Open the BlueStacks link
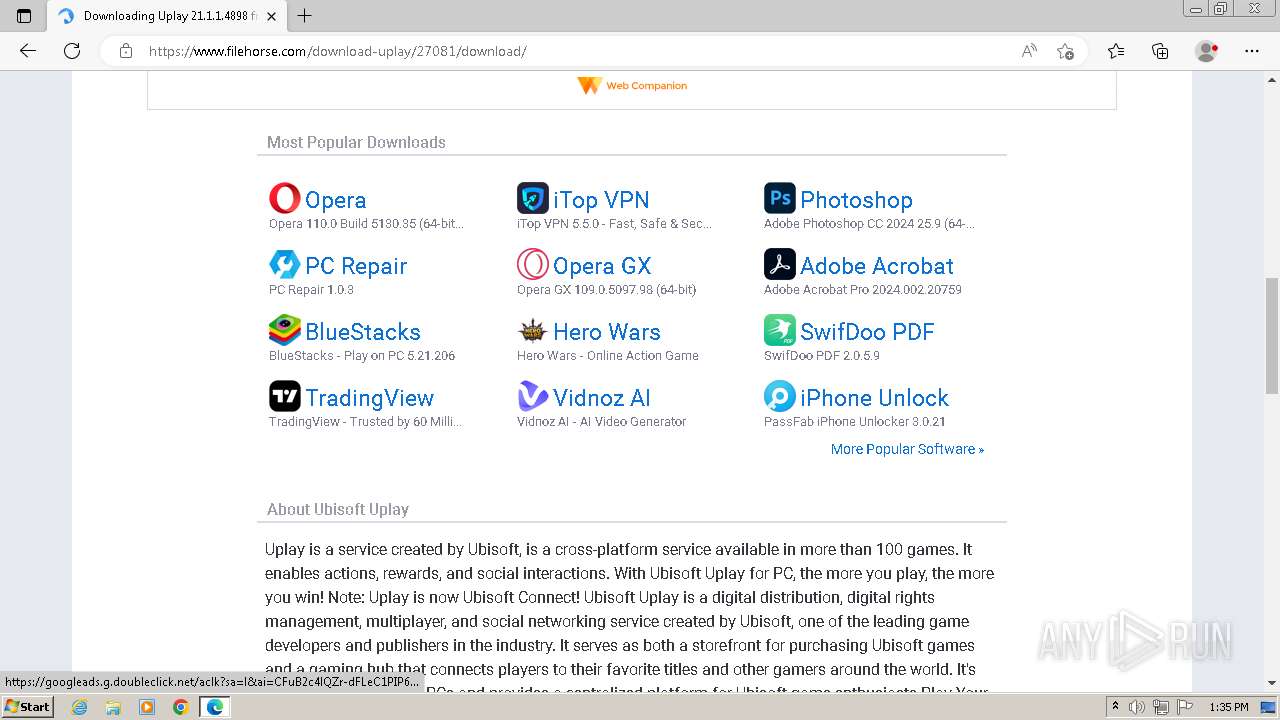Viewport: 1280px width, 720px height. pyautogui.click(x=363, y=332)
